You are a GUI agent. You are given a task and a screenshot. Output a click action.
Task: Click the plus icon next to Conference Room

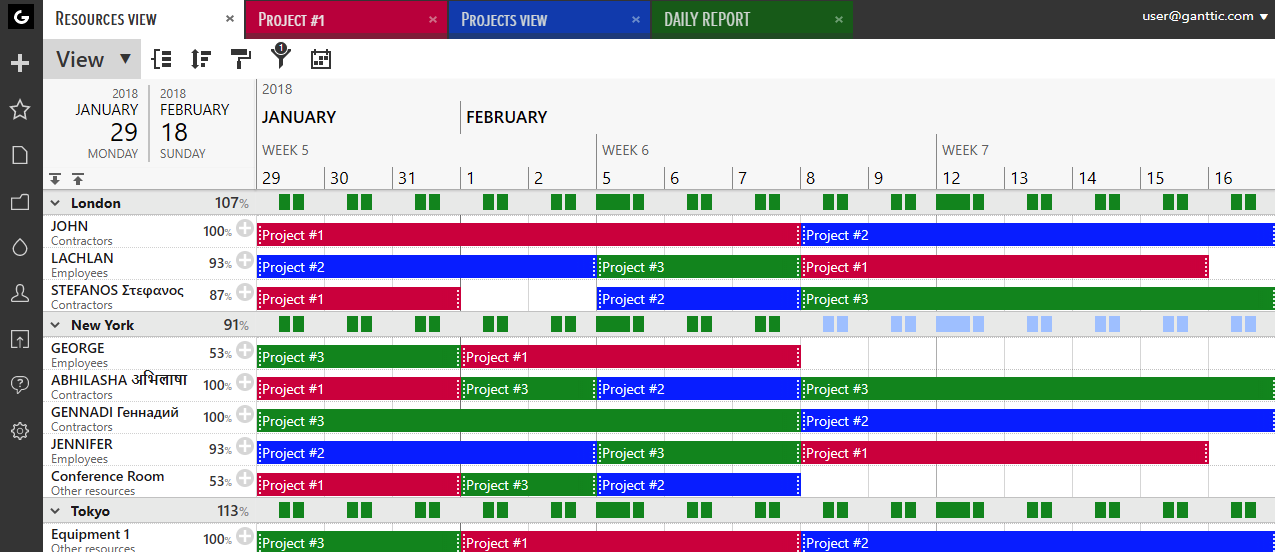(x=244, y=478)
